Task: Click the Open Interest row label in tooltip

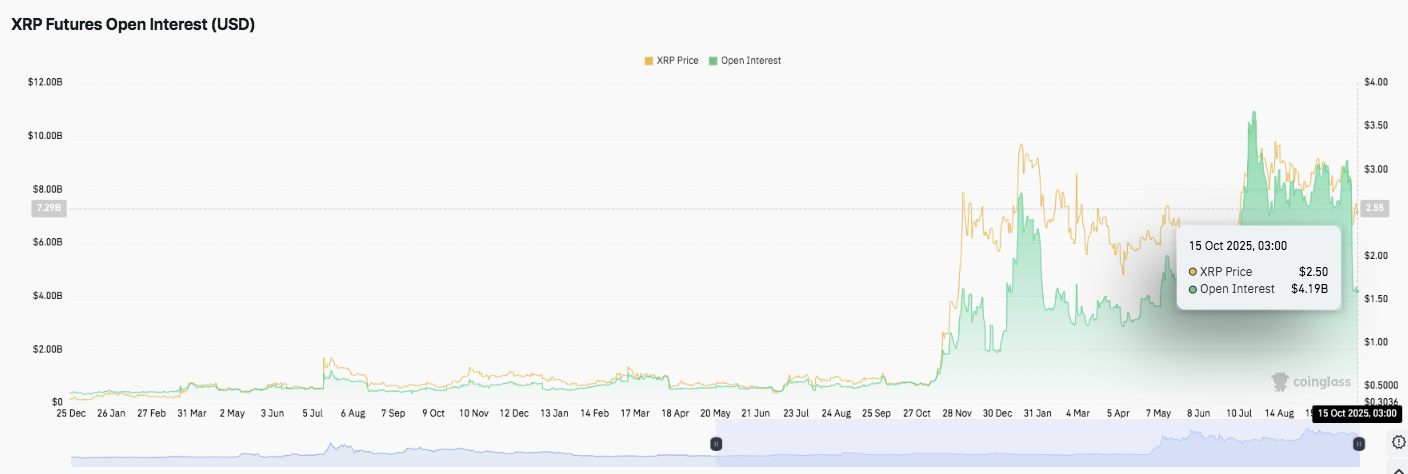Action: pos(1238,289)
